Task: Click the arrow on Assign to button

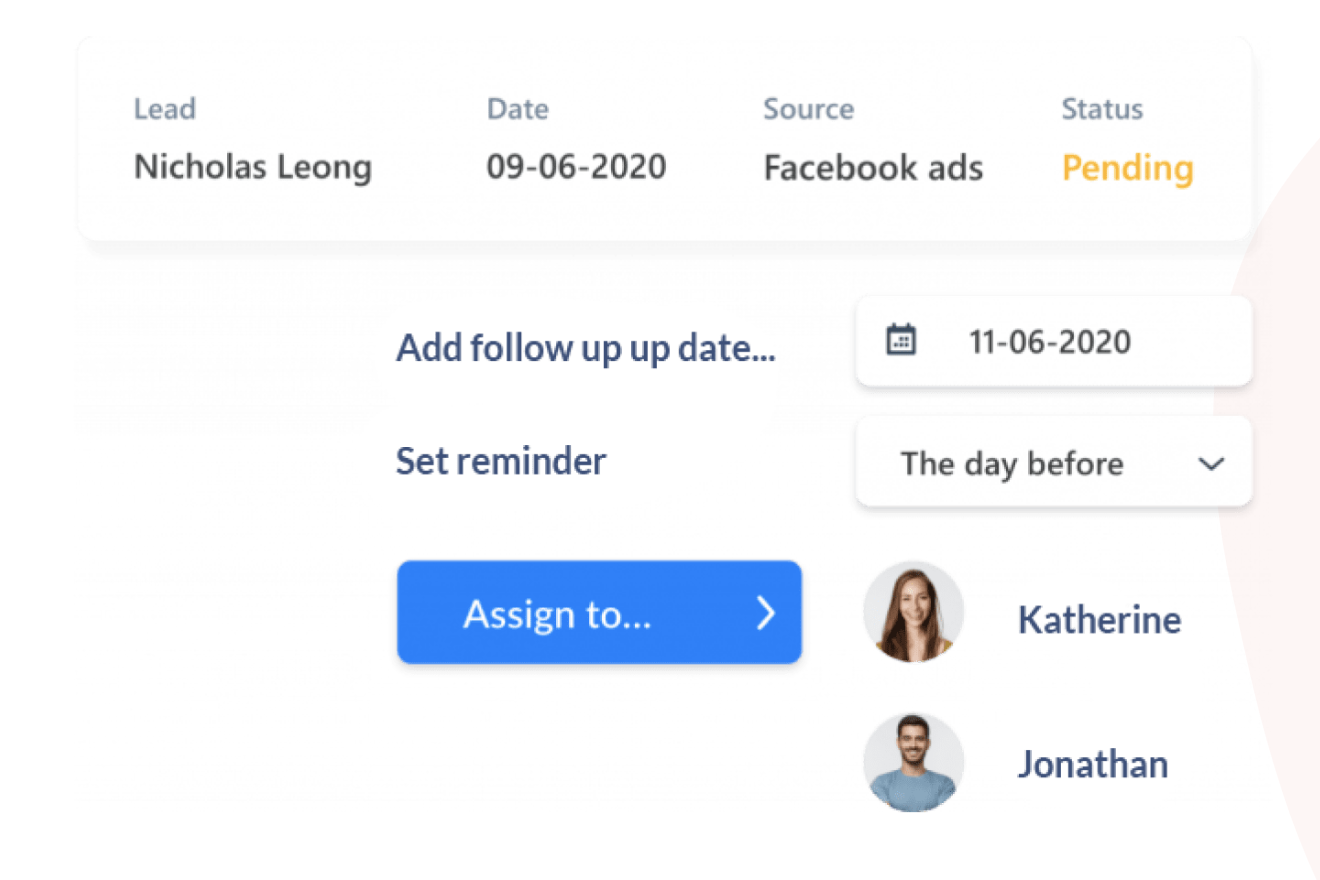Action: pos(765,612)
